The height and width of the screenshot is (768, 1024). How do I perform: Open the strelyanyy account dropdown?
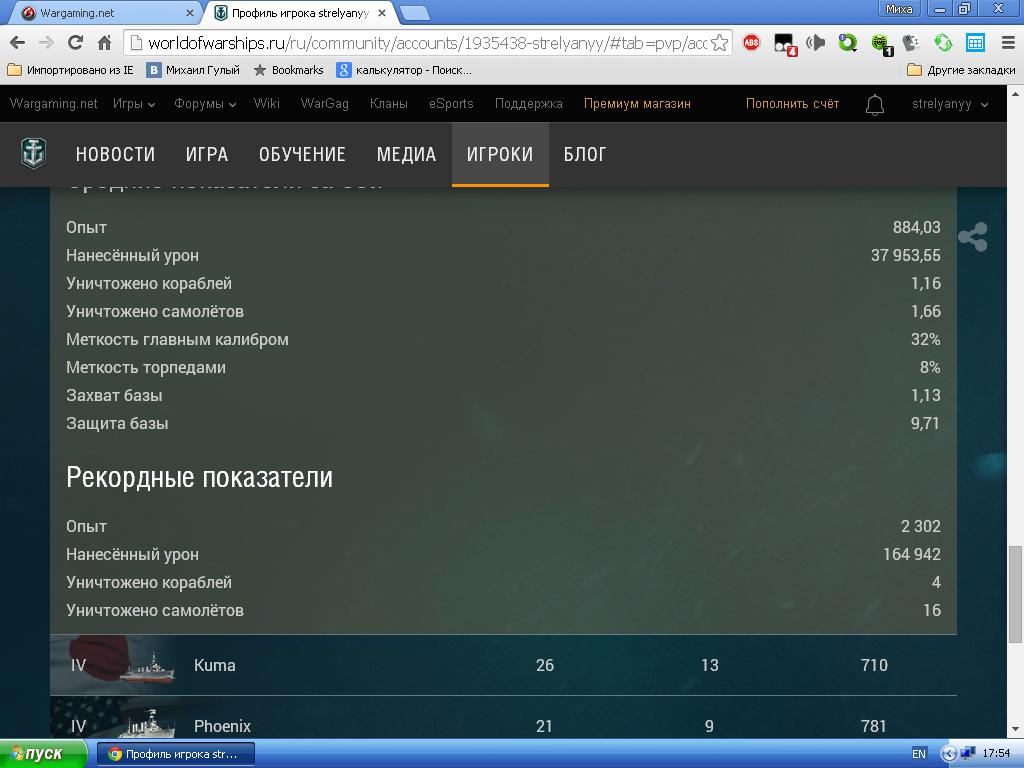point(949,104)
